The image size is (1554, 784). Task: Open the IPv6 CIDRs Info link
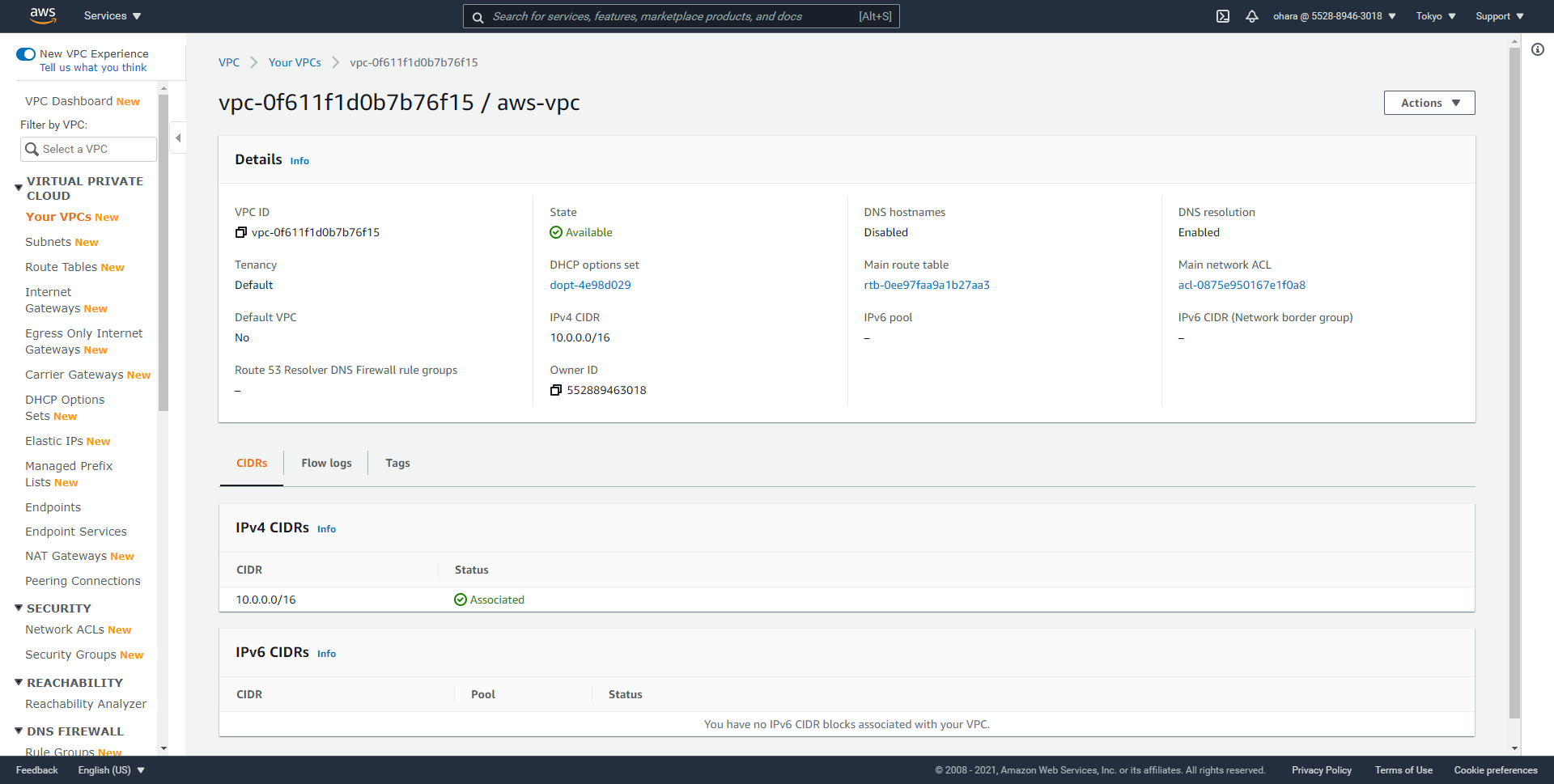pyautogui.click(x=326, y=654)
